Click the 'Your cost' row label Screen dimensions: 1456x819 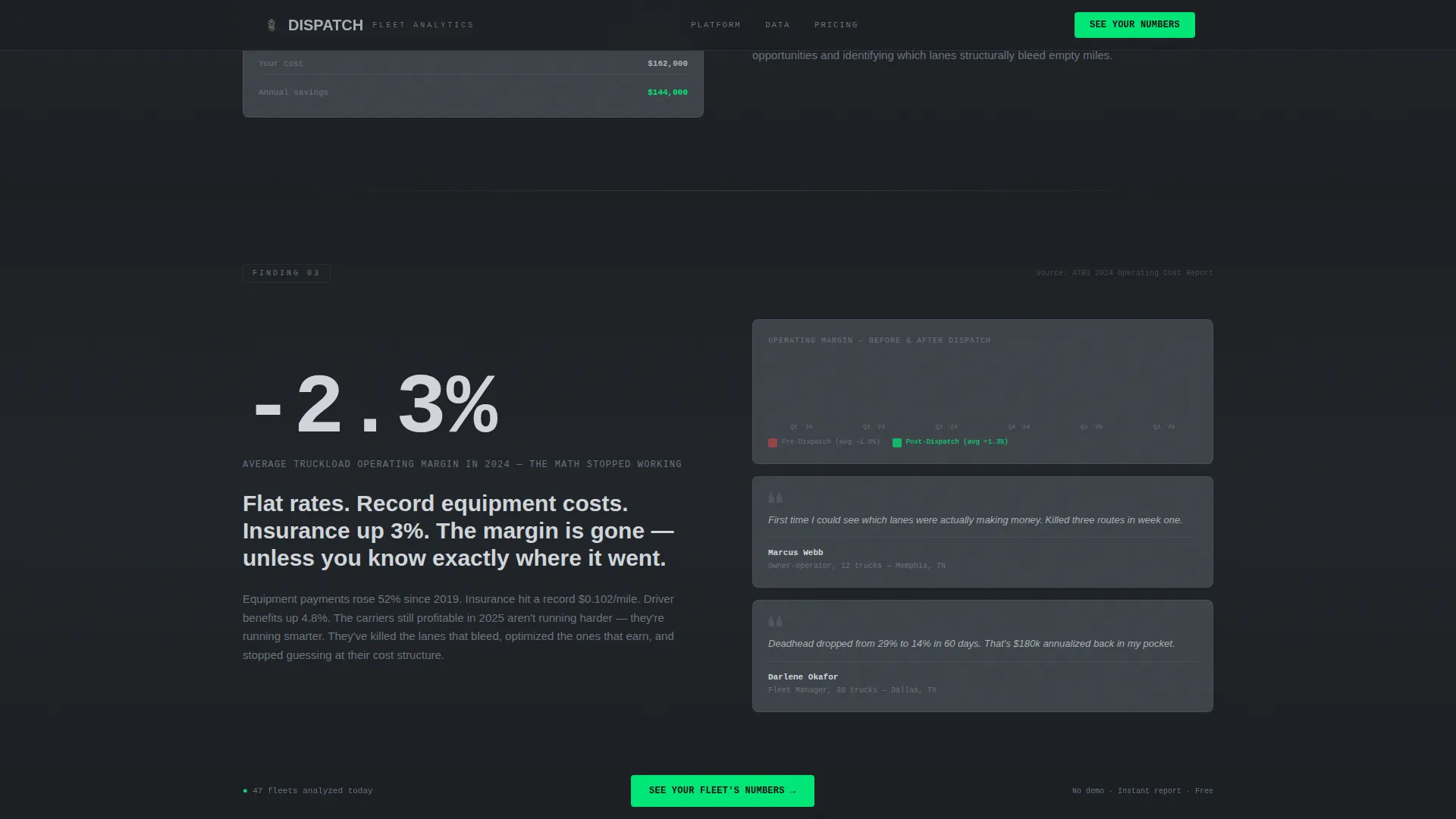pos(281,64)
